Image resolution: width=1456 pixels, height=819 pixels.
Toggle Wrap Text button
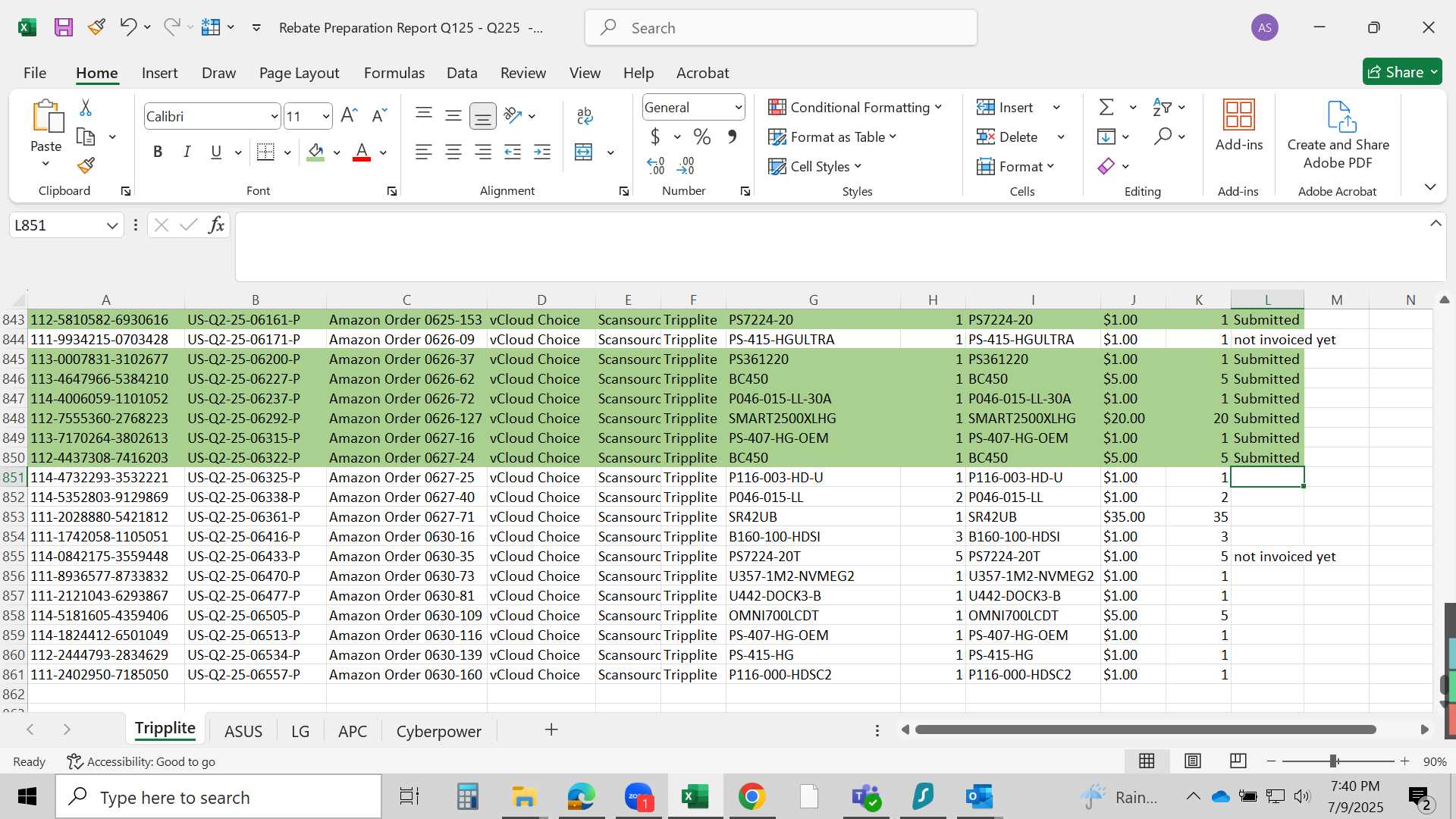(585, 115)
